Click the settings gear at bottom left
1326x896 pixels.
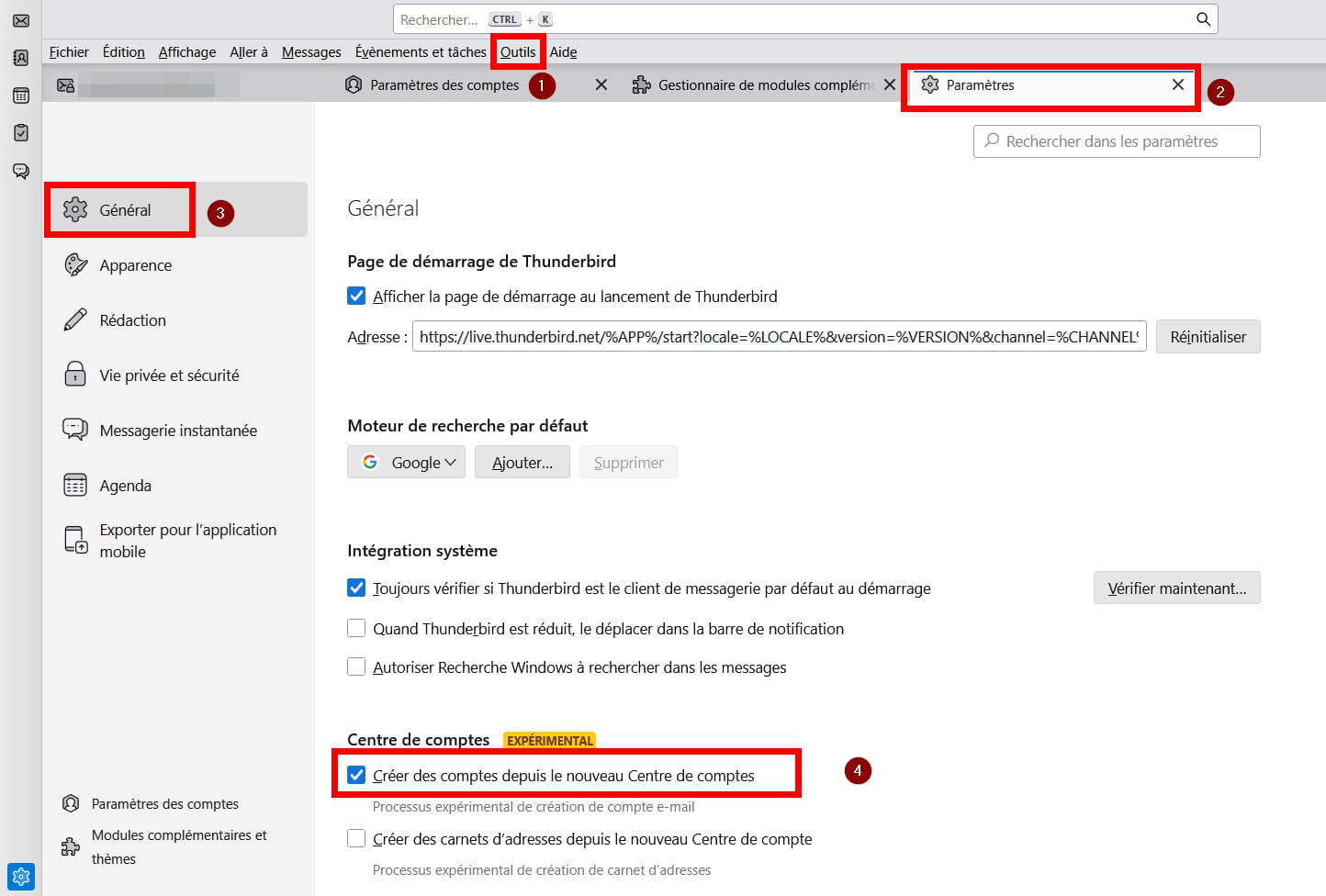tap(21, 877)
